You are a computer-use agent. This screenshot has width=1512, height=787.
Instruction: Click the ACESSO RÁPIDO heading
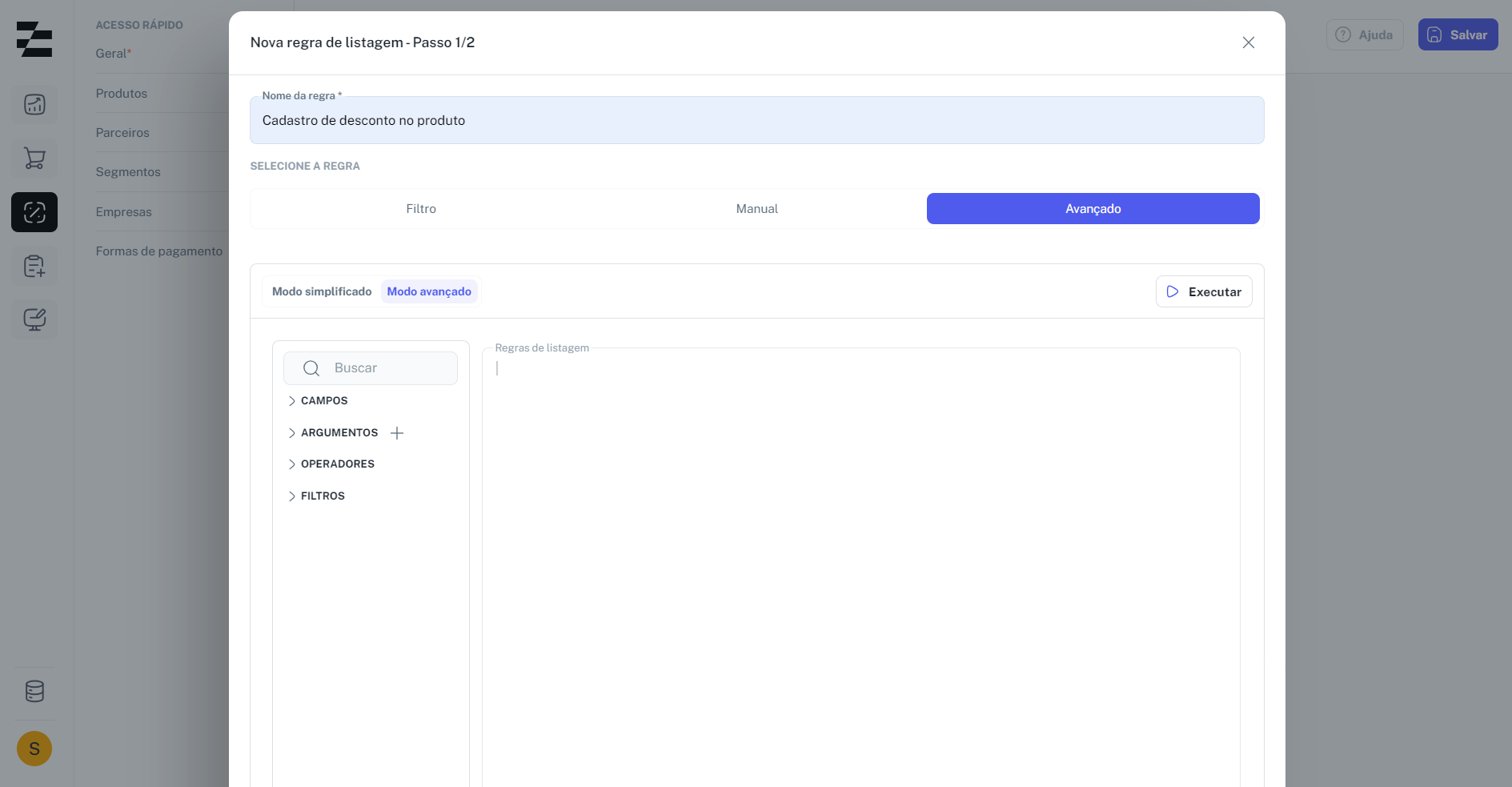pyautogui.click(x=139, y=25)
